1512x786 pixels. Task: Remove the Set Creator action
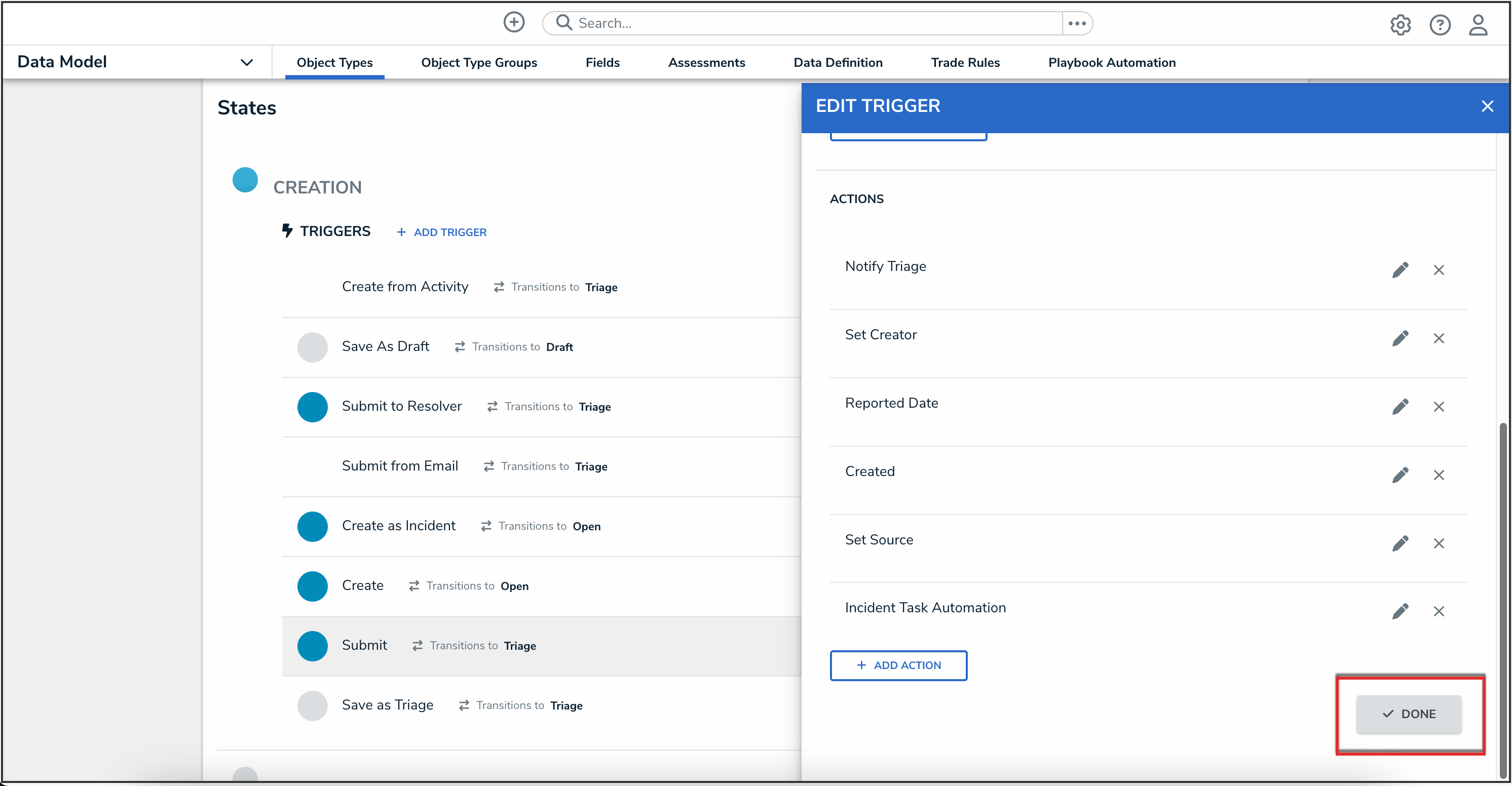pyautogui.click(x=1439, y=338)
